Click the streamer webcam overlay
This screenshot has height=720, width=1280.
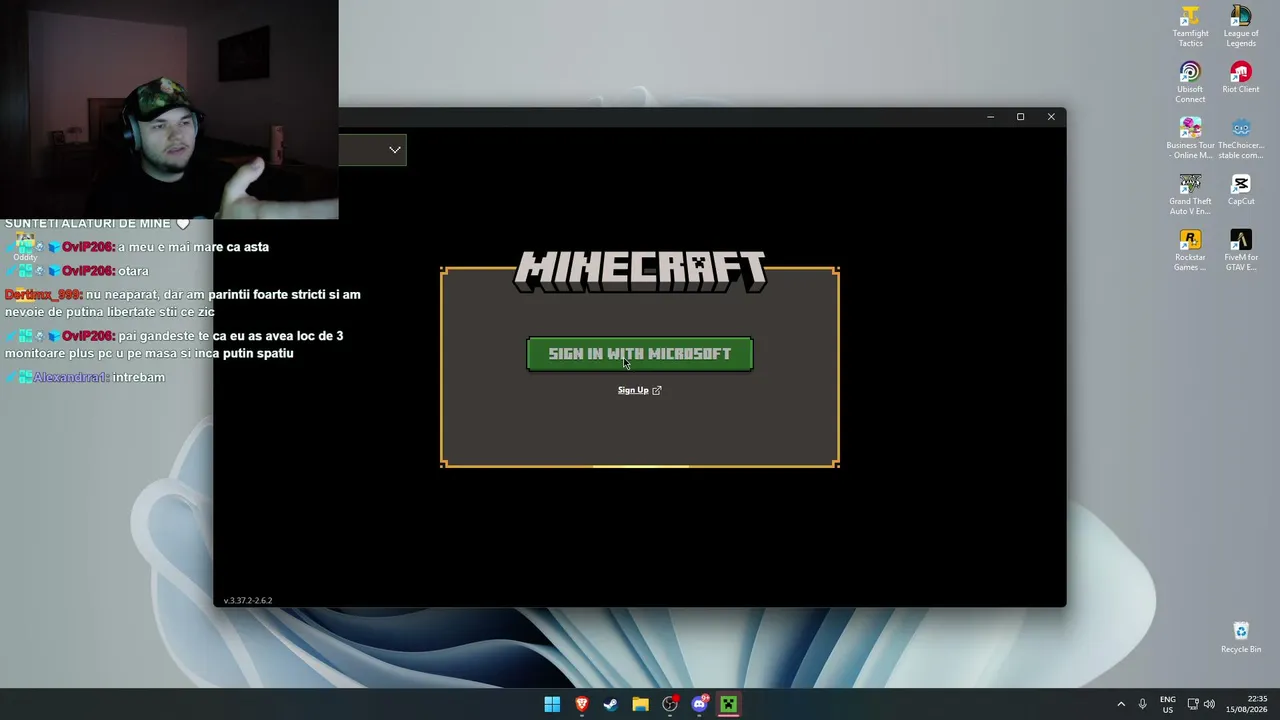(169, 109)
